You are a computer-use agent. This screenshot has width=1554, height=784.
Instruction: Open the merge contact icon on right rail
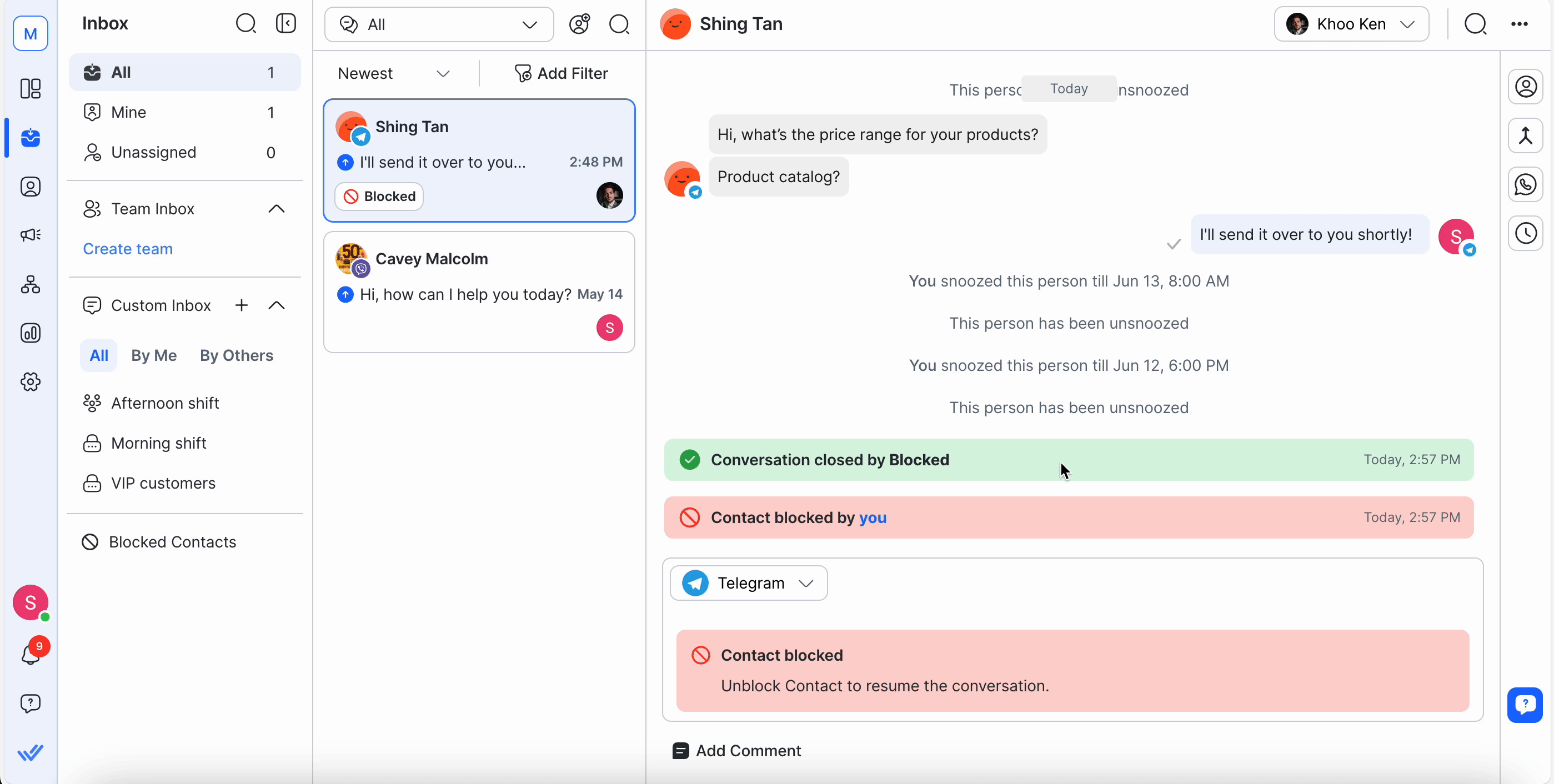tap(1526, 135)
